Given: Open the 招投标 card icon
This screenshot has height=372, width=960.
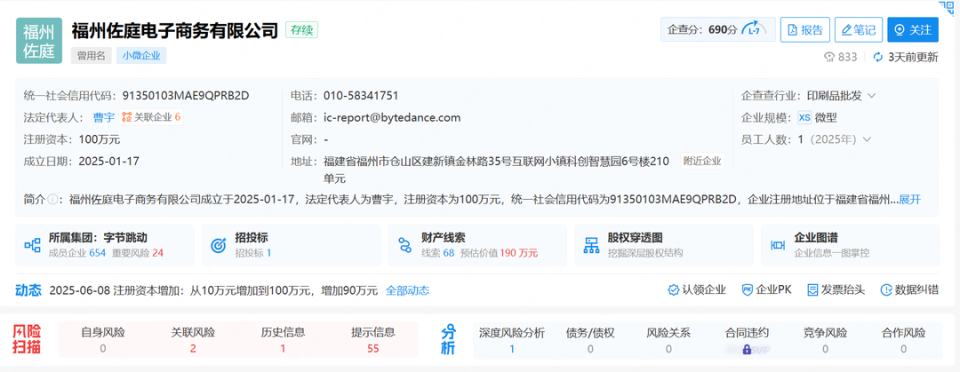Looking at the screenshot, I should click(219, 245).
